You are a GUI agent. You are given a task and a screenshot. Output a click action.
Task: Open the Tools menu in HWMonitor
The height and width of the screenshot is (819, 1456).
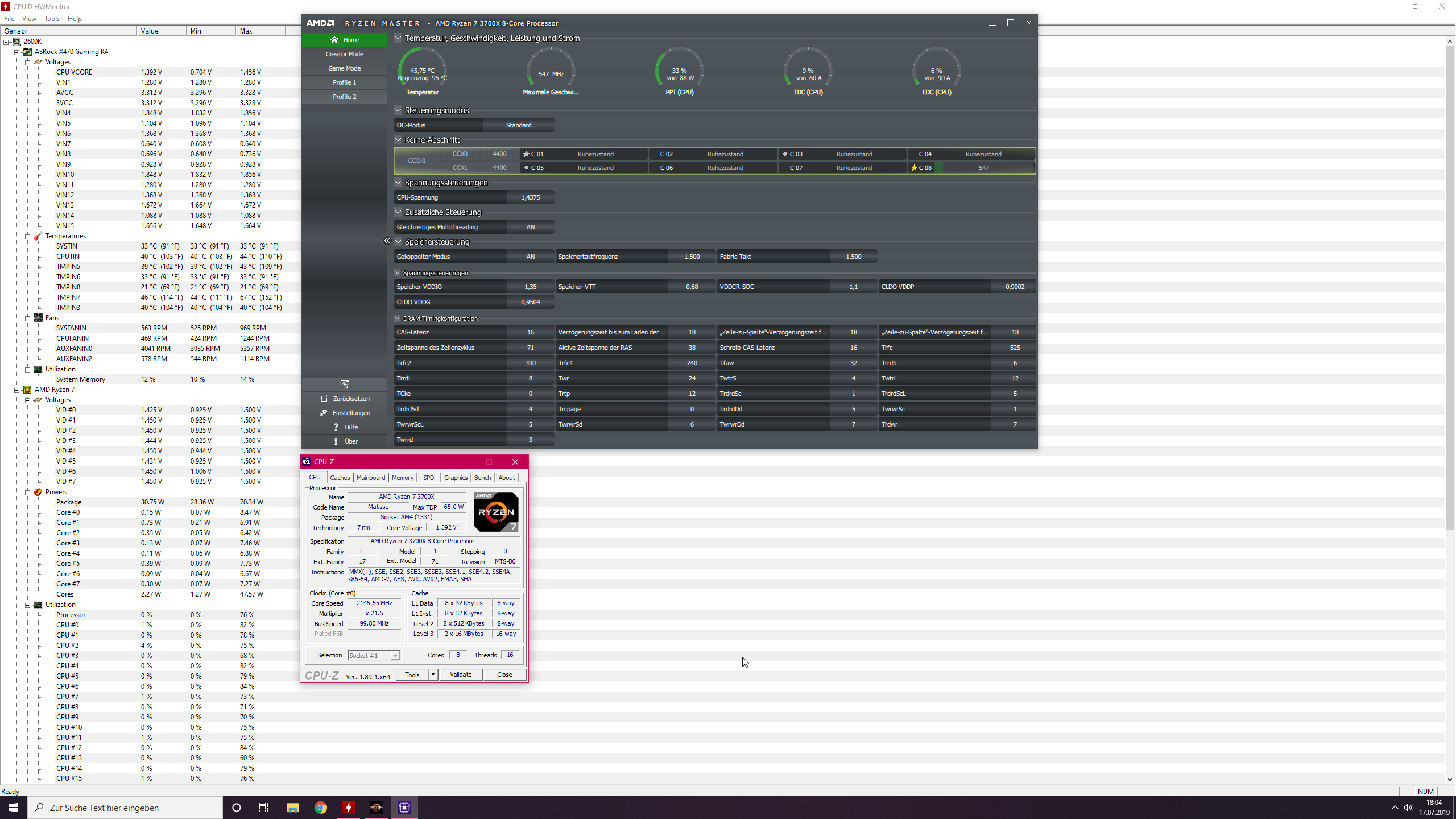click(52, 19)
